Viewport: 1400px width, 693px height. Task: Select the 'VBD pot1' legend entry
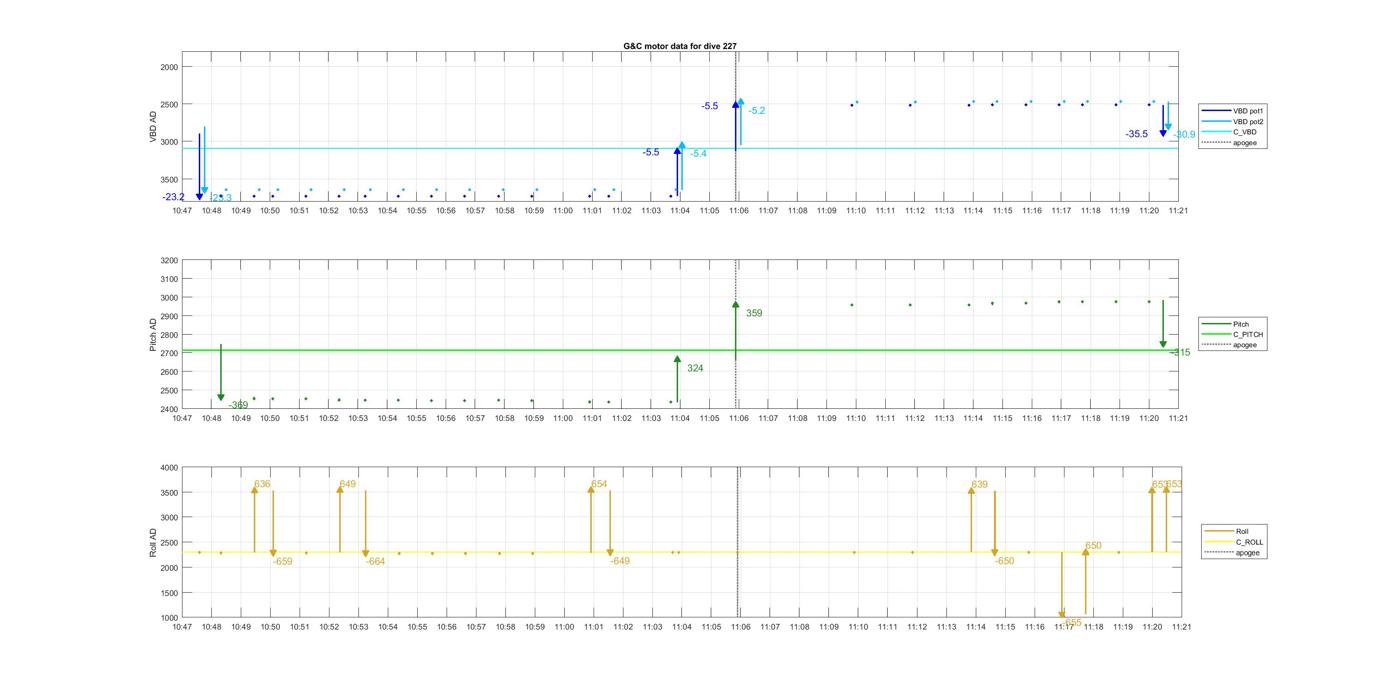point(1233,111)
